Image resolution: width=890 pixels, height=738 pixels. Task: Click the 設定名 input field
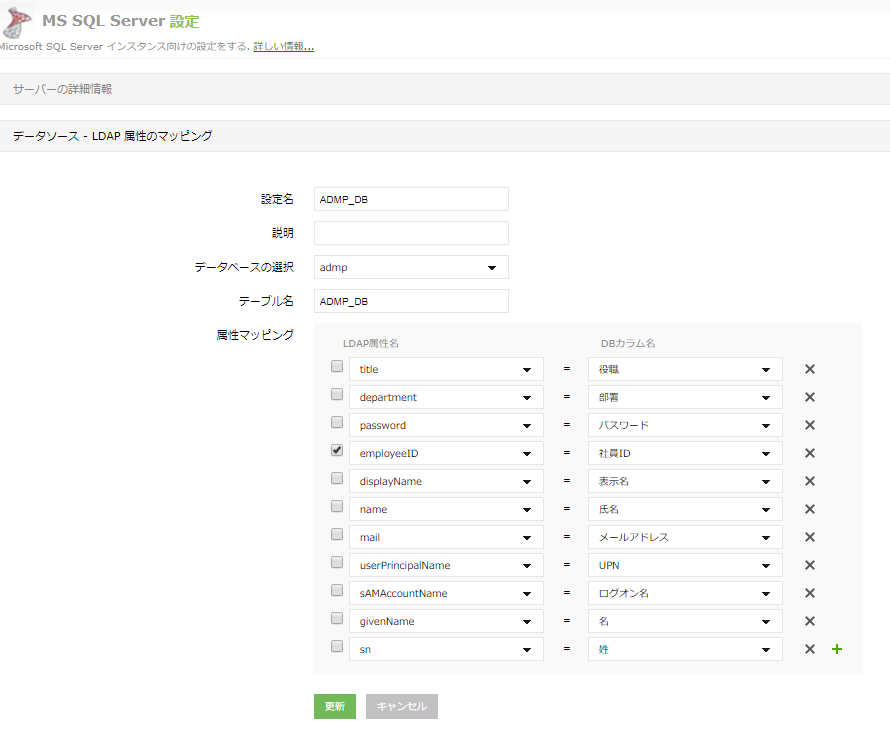pos(411,199)
